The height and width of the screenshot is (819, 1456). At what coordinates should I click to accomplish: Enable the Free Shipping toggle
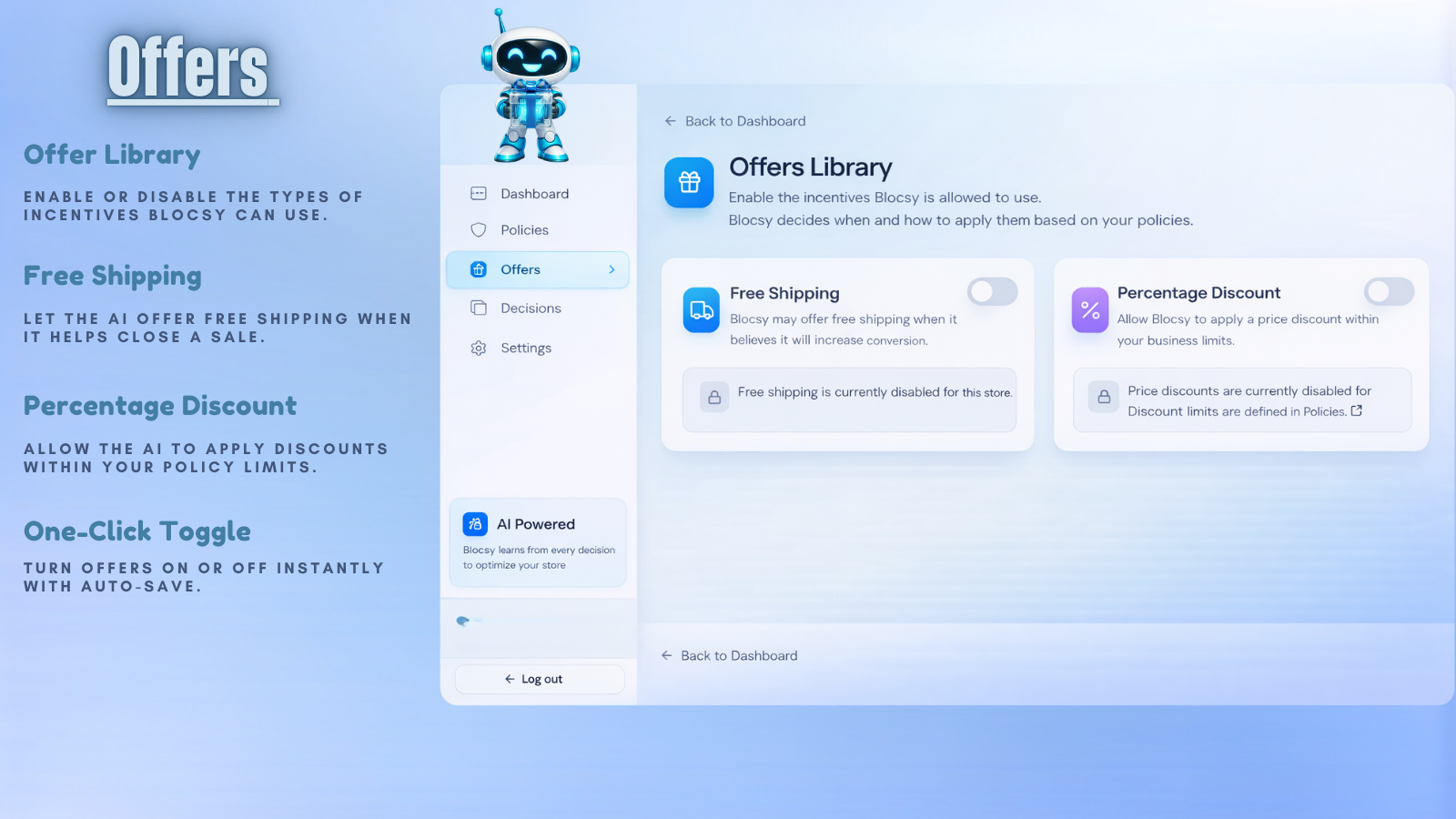(993, 292)
